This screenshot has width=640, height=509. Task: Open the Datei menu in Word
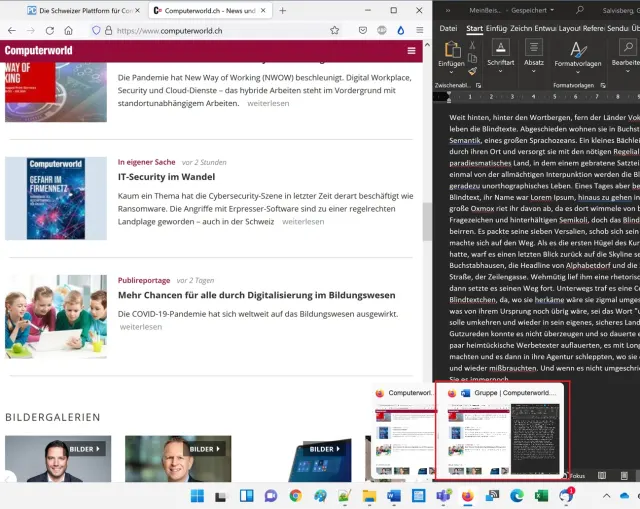(448, 28)
